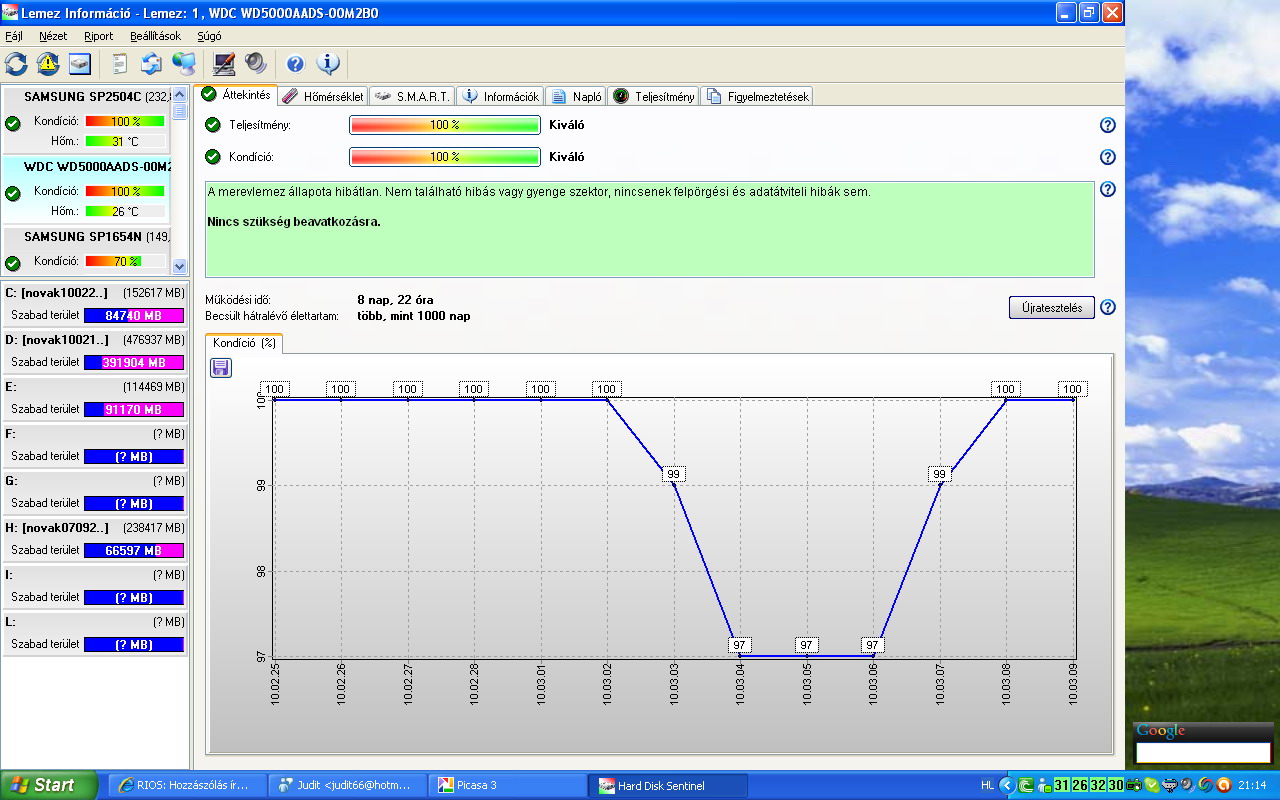Viewport: 1280px width, 800px height.
Task: Switch to the Teljesítmény tab
Action: point(654,97)
